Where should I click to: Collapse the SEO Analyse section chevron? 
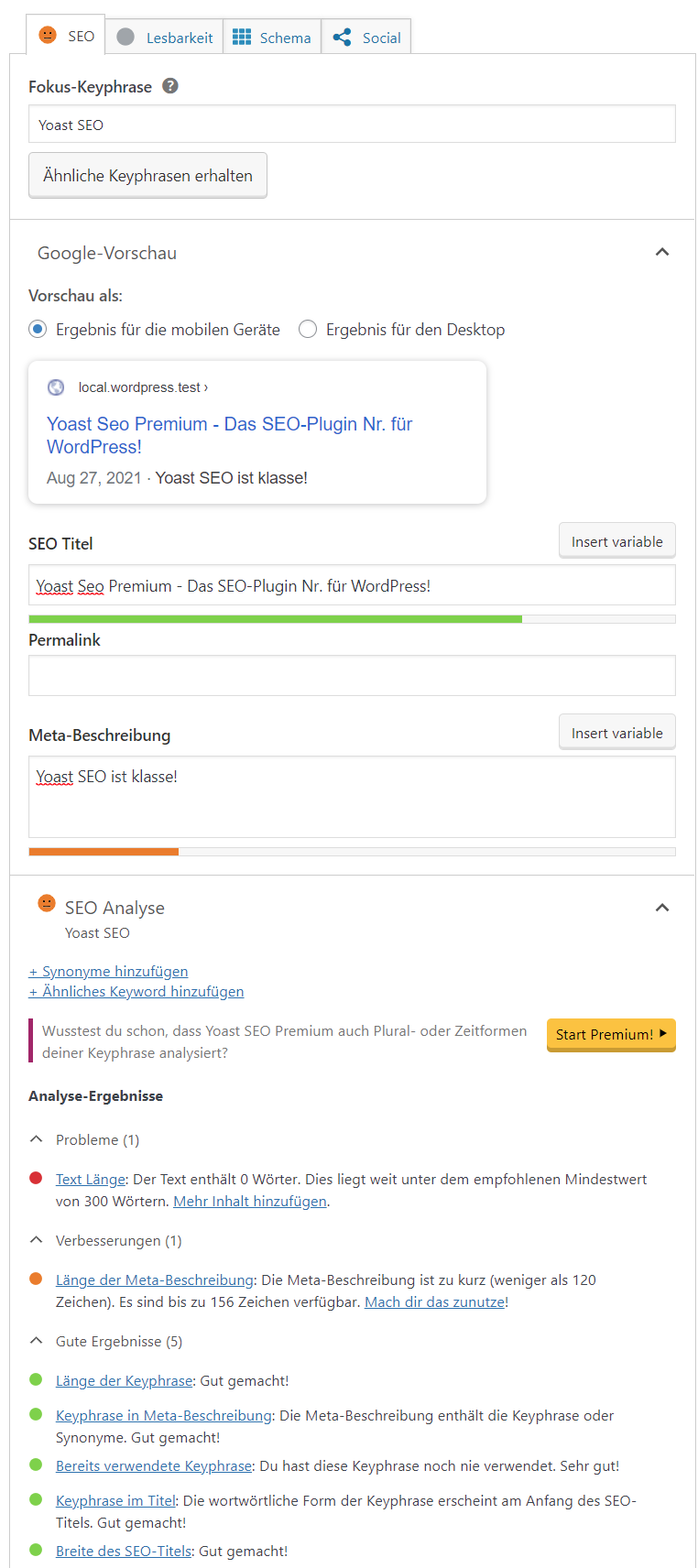(x=661, y=906)
